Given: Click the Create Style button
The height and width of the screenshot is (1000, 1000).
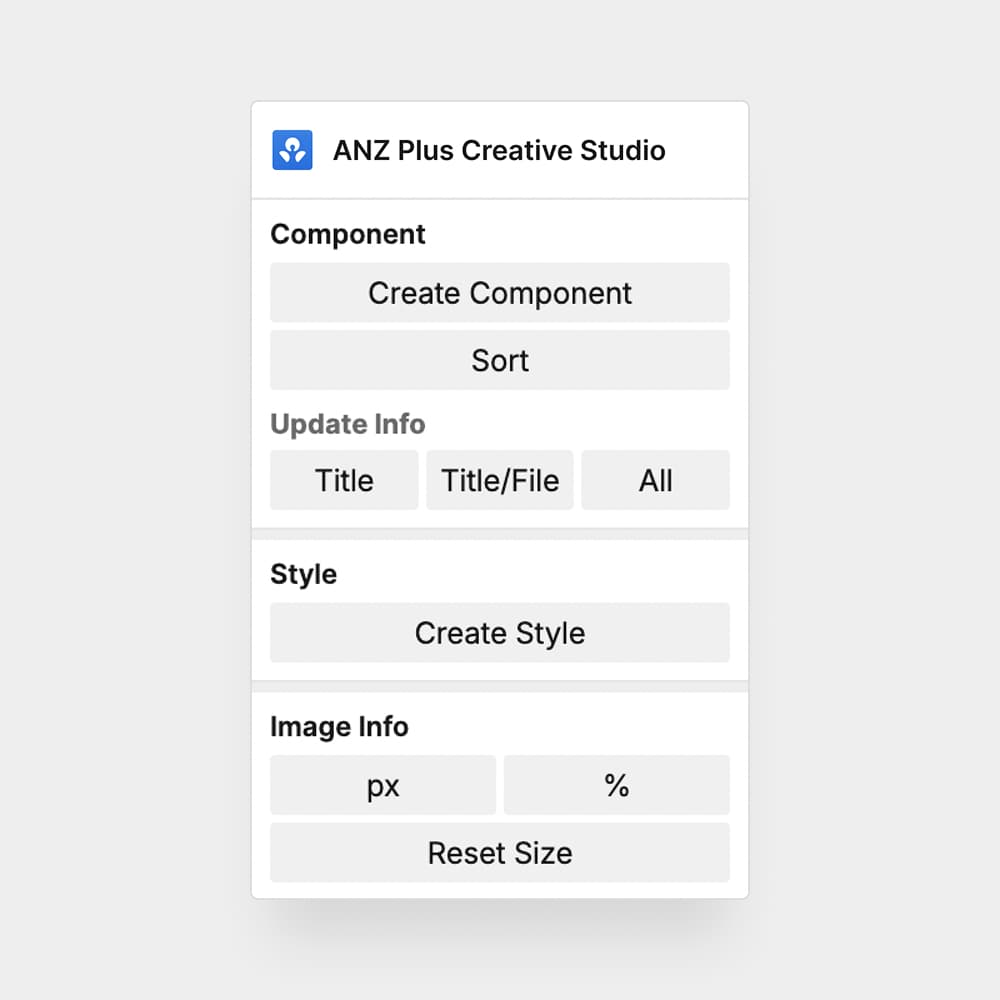Looking at the screenshot, I should [500, 633].
